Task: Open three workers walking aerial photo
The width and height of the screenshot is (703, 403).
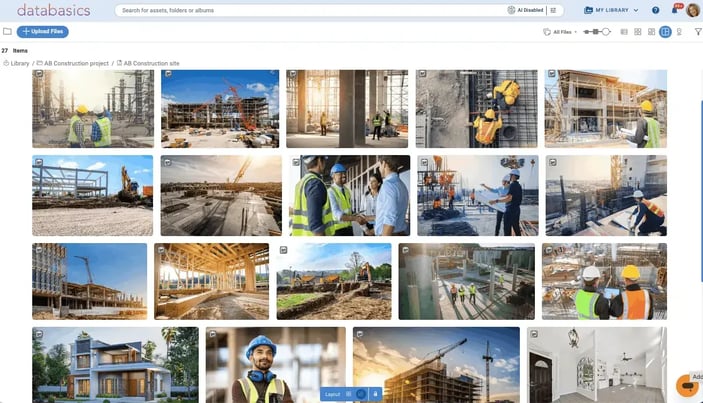Action: pyautogui.click(x=466, y=282)
